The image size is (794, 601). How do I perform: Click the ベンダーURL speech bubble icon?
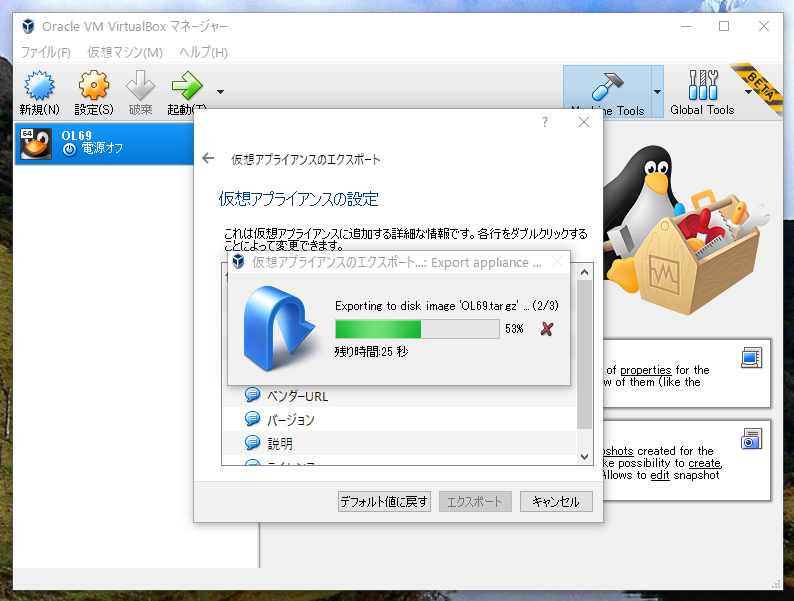click(252, 394)
